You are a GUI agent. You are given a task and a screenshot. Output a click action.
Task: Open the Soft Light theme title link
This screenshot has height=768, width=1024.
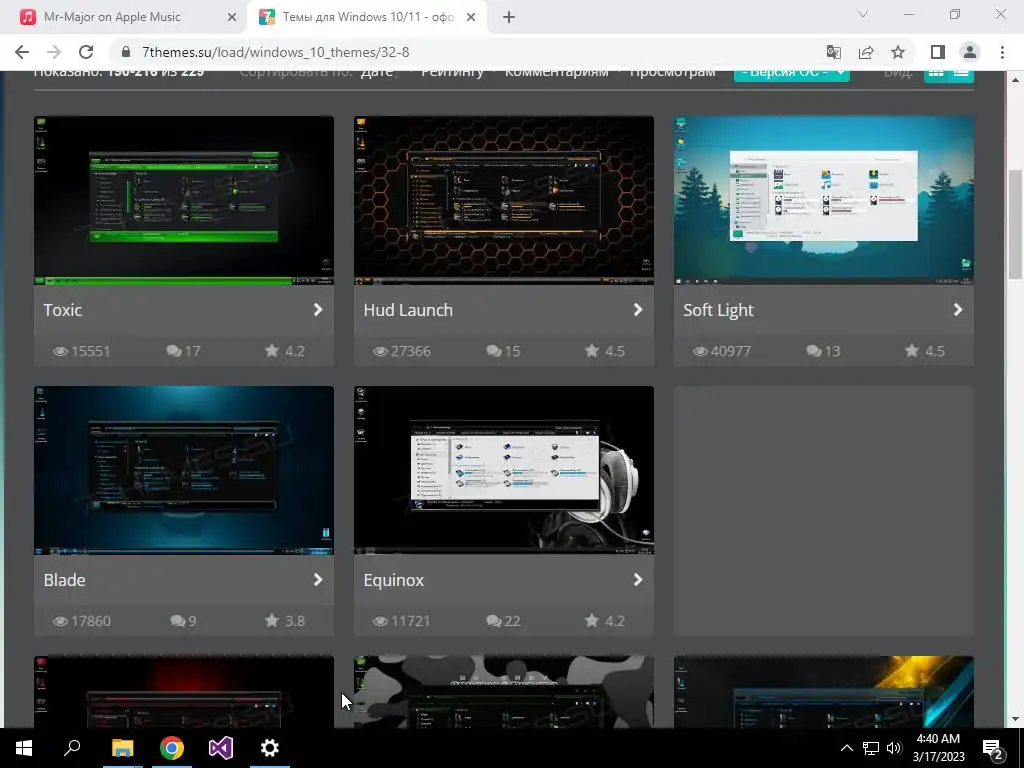pyautogui.click(x=718, y=310)
